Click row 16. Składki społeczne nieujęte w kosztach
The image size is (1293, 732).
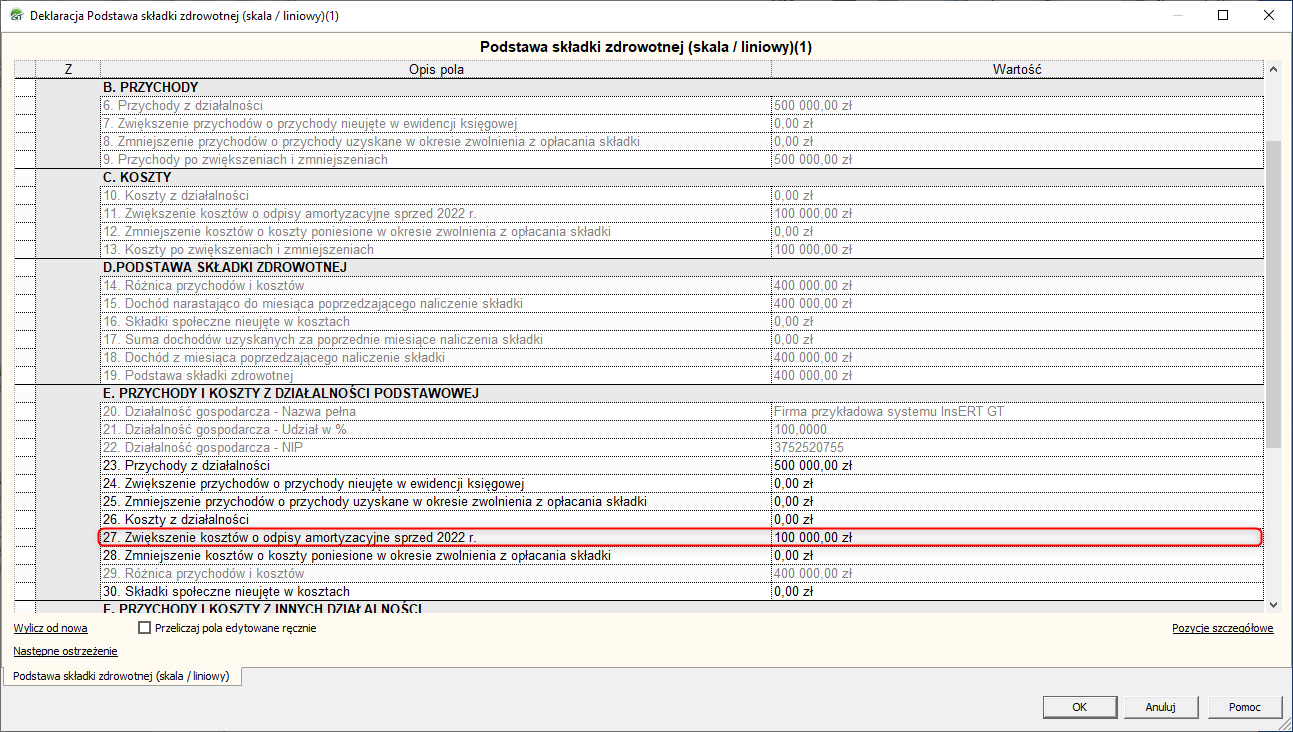[436, 321]
